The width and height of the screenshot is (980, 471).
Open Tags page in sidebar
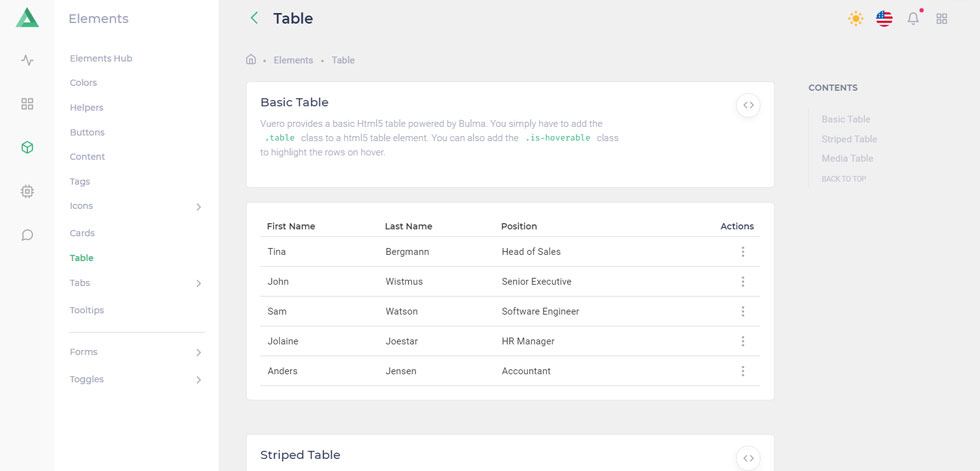tap(79, 182)
